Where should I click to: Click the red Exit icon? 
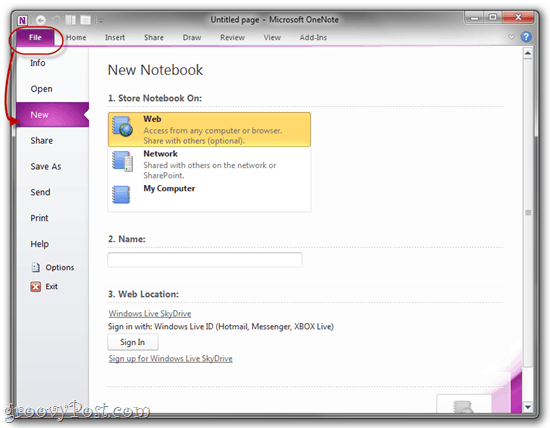pos(35,287)
